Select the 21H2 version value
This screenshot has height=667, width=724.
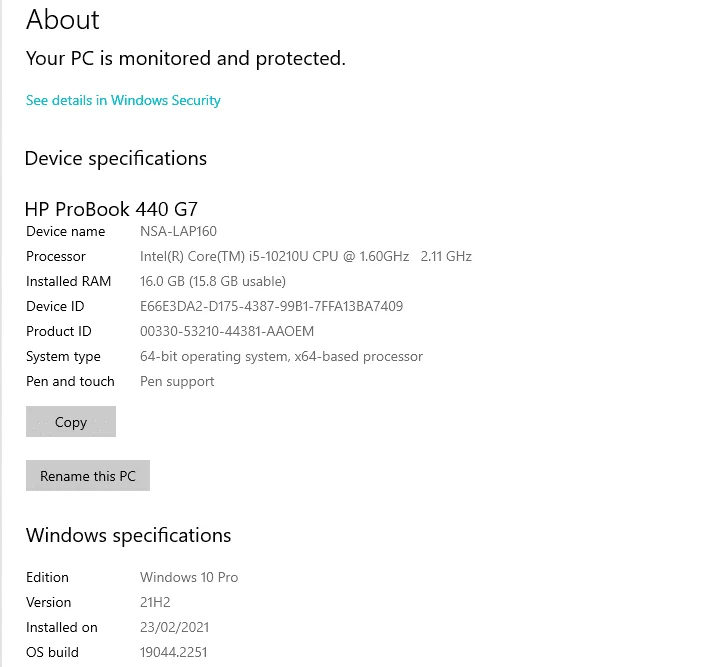(155, 602)
